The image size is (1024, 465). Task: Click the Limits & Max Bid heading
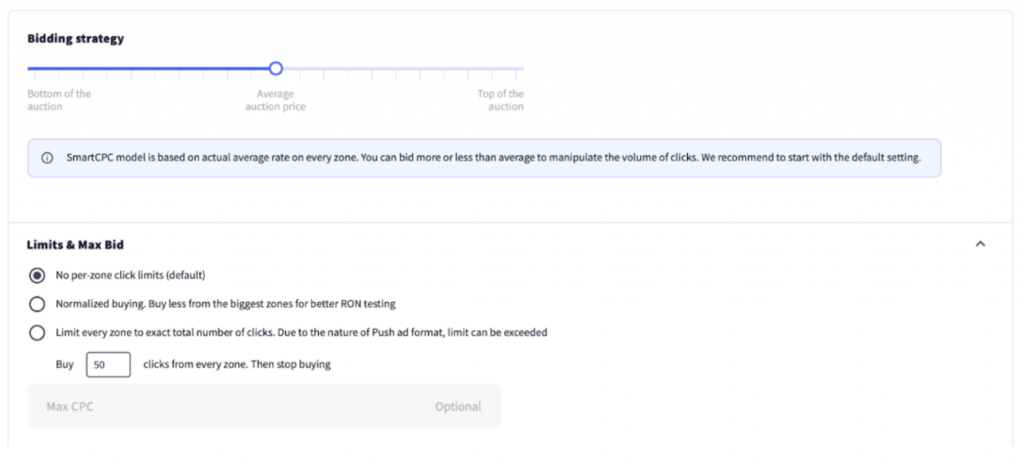point(75,244)
